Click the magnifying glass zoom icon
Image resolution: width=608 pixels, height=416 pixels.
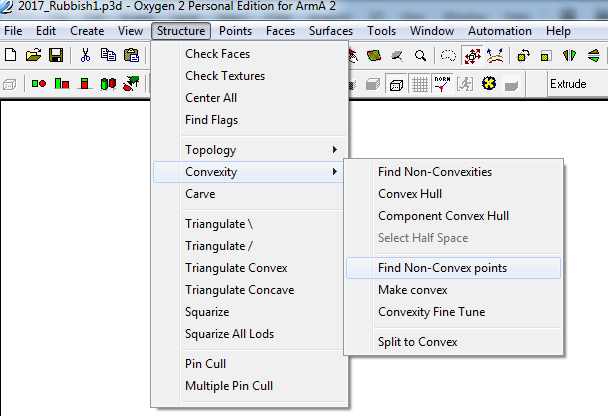pyautogui.click(x=420, y=56)
